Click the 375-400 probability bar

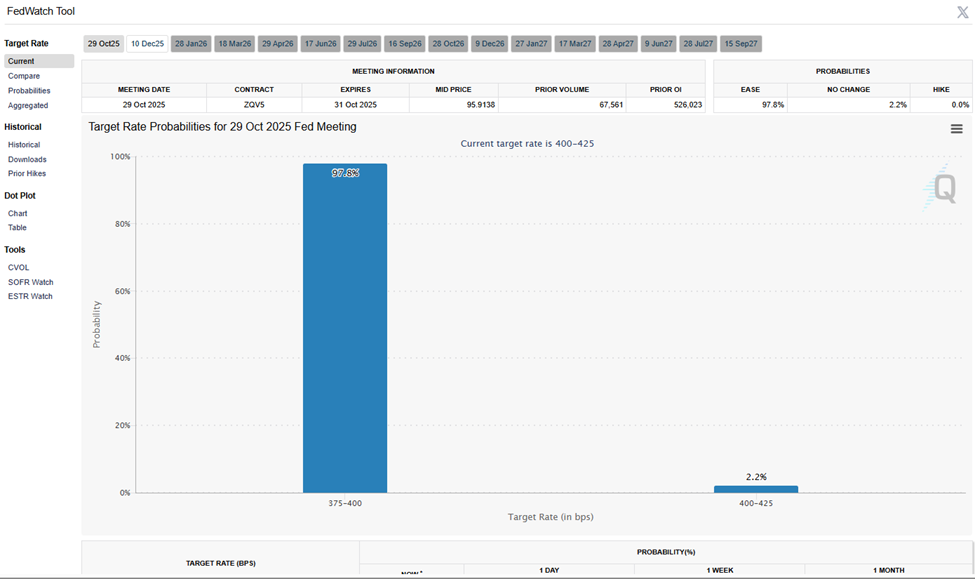point(345,330)
